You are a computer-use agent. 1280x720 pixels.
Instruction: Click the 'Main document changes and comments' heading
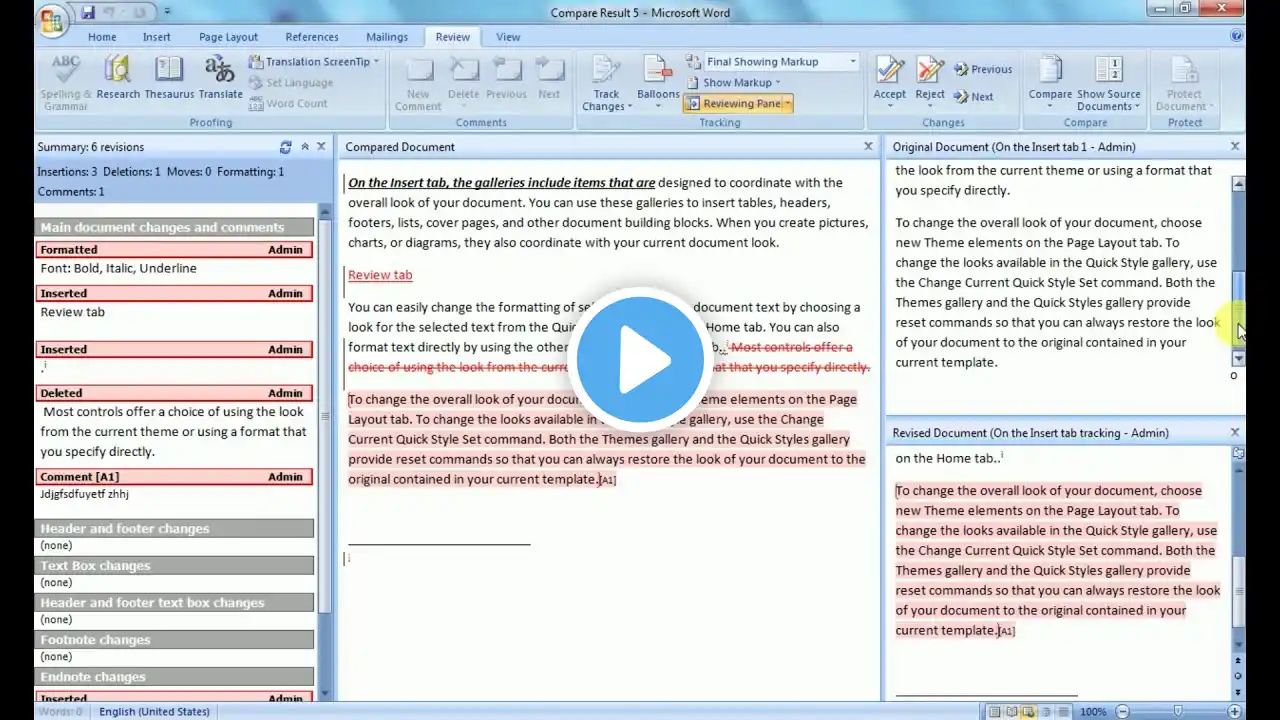click(174, 227)
